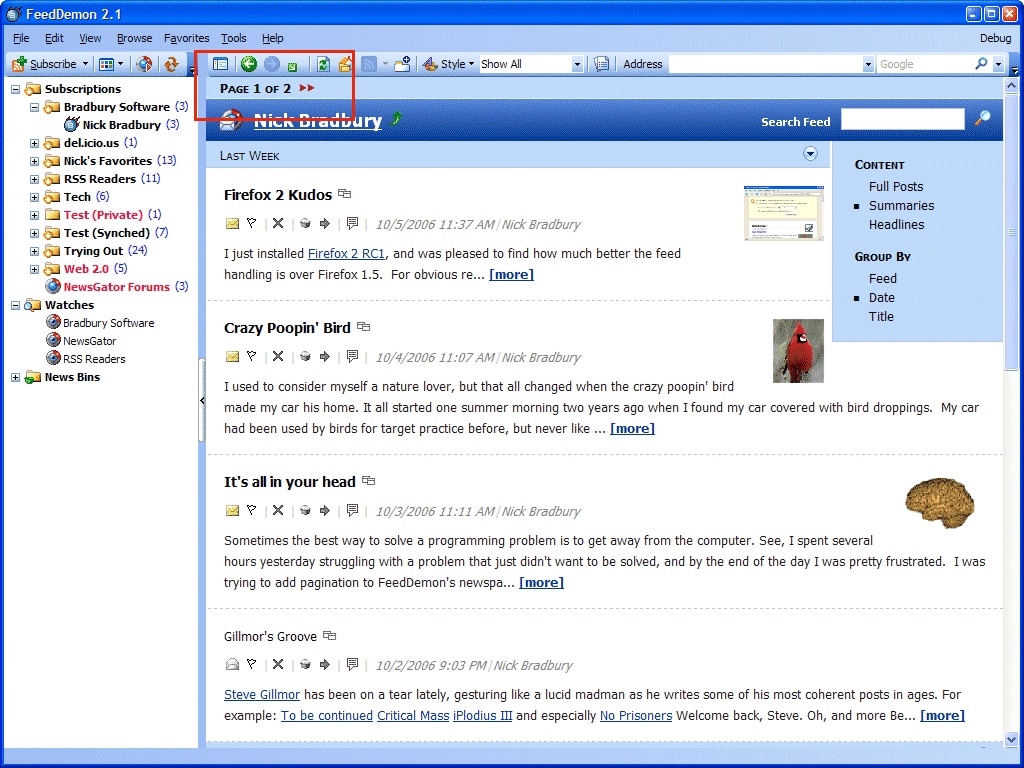Open the View menu
Image resolution: width=1024 pixels, height=768 pixels.
click(90, 38)
